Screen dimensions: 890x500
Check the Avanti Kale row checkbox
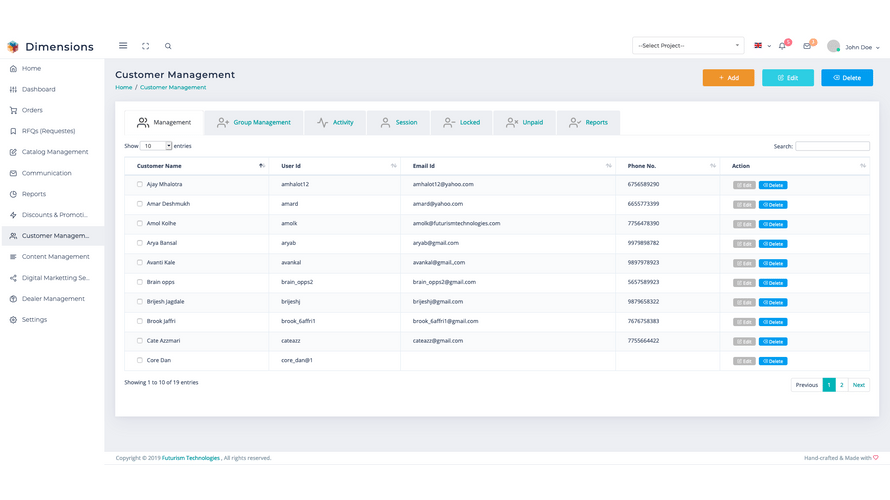point(140,263)
